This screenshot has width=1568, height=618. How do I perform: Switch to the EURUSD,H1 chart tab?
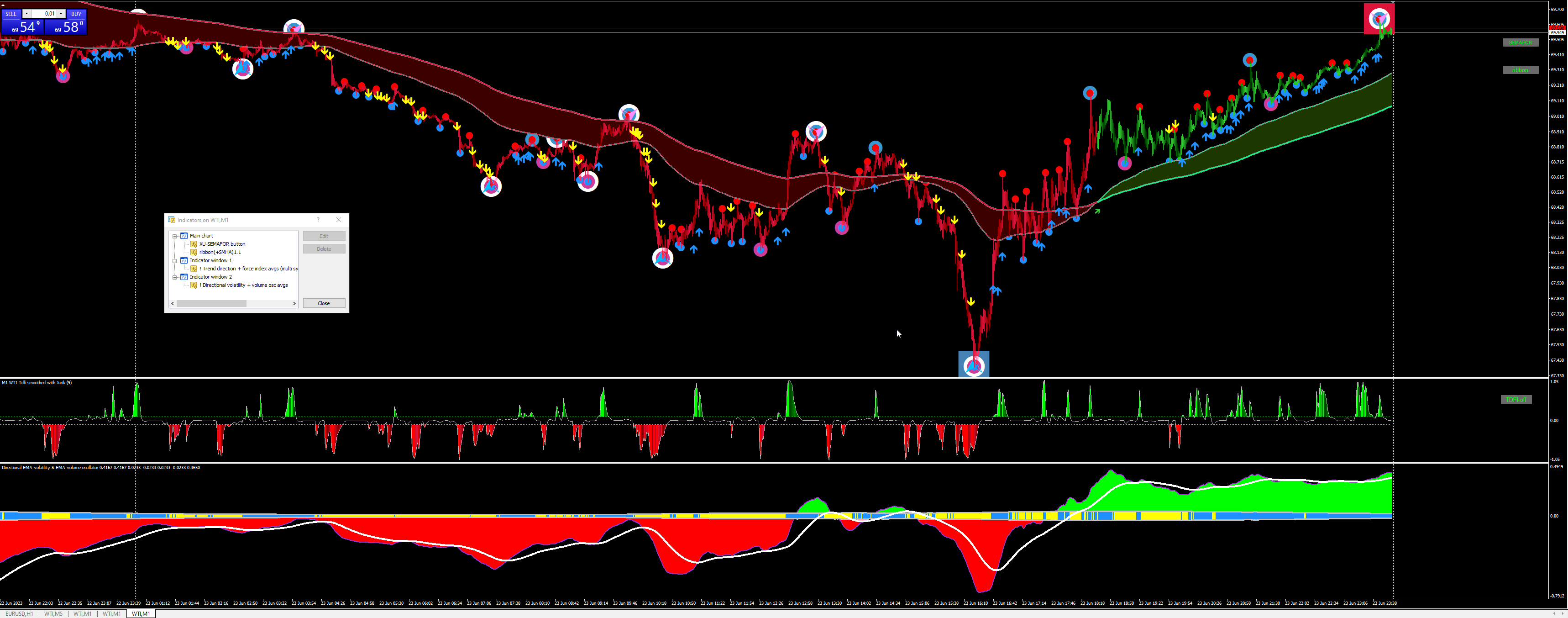pyautogui.click(x=19, y=614)
